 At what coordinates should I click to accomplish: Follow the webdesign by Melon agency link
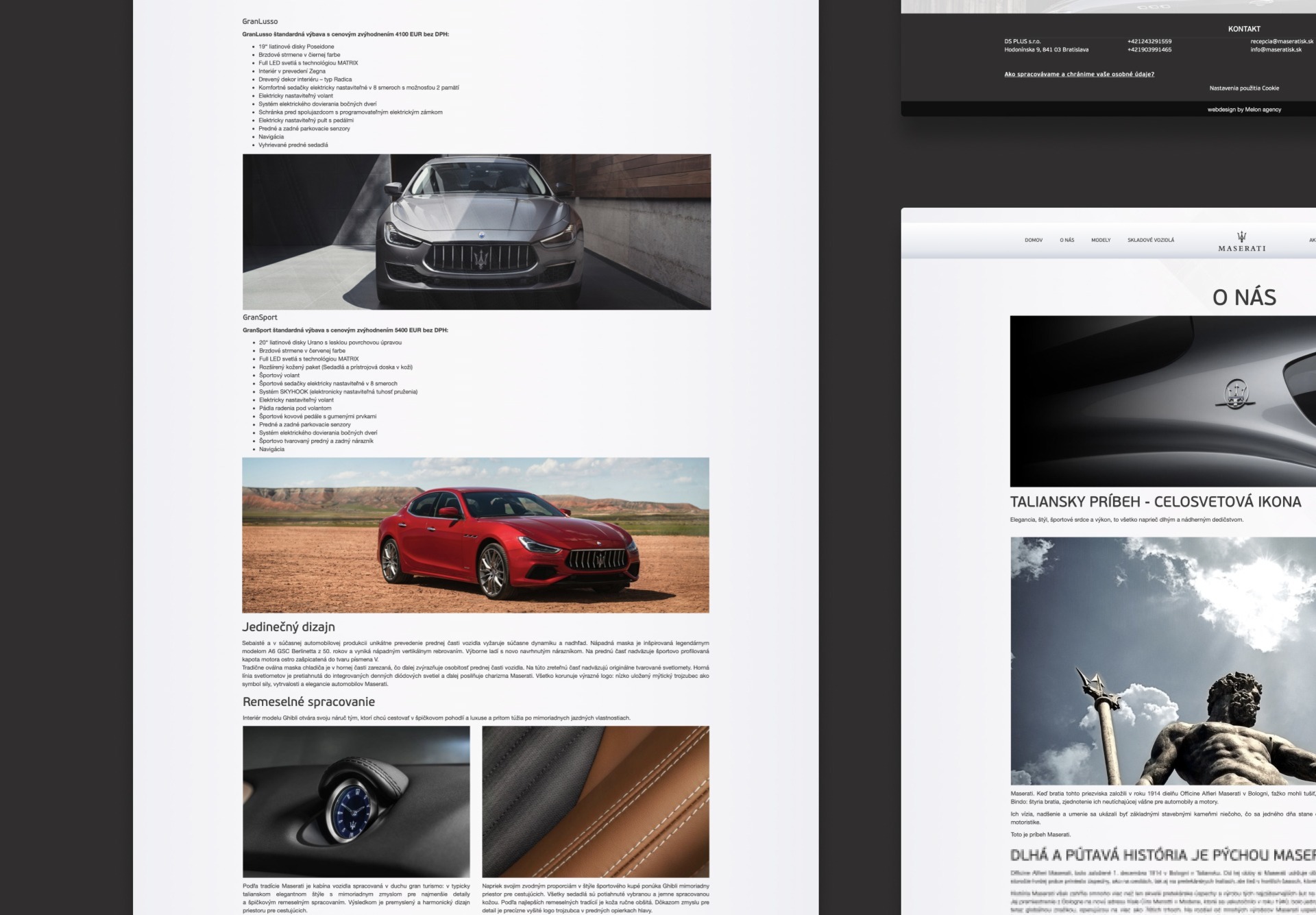pyautogui.click(x=1243, y=110)
